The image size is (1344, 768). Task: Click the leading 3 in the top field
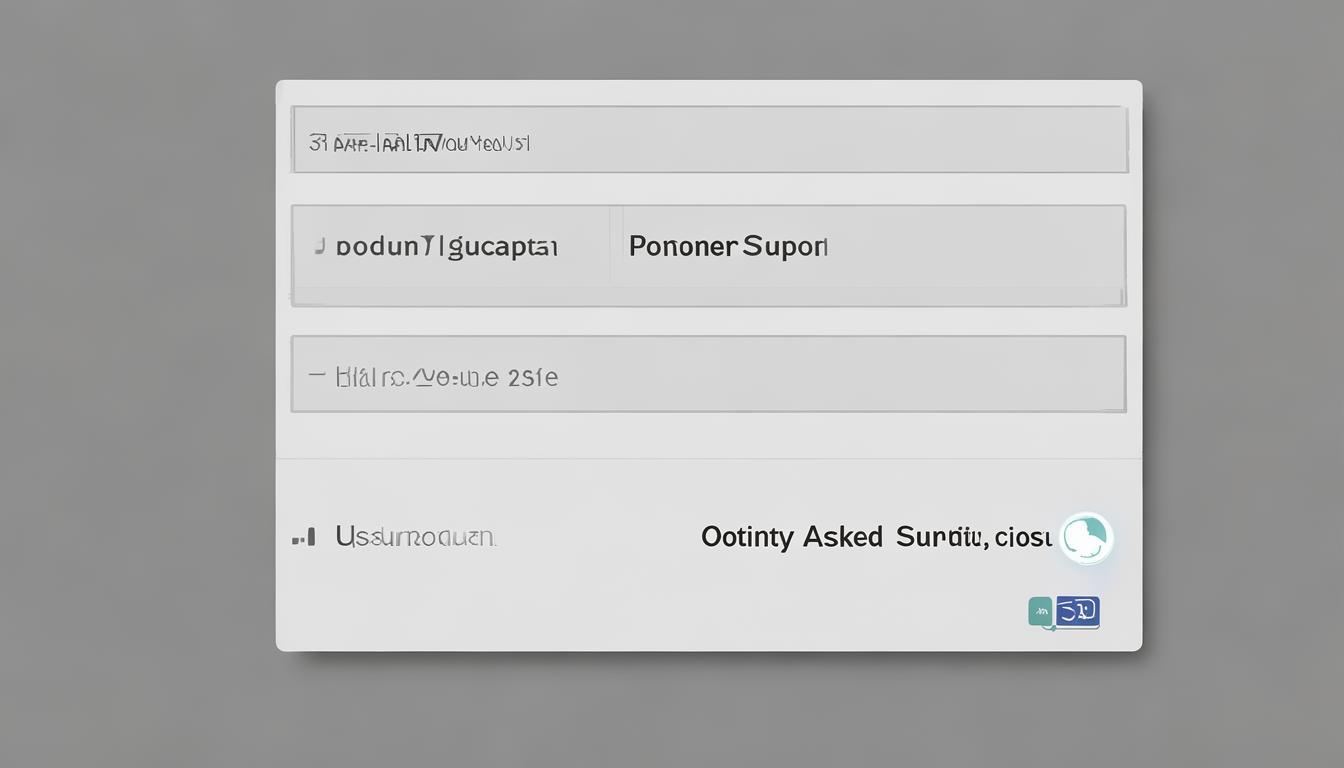[316, 143]
